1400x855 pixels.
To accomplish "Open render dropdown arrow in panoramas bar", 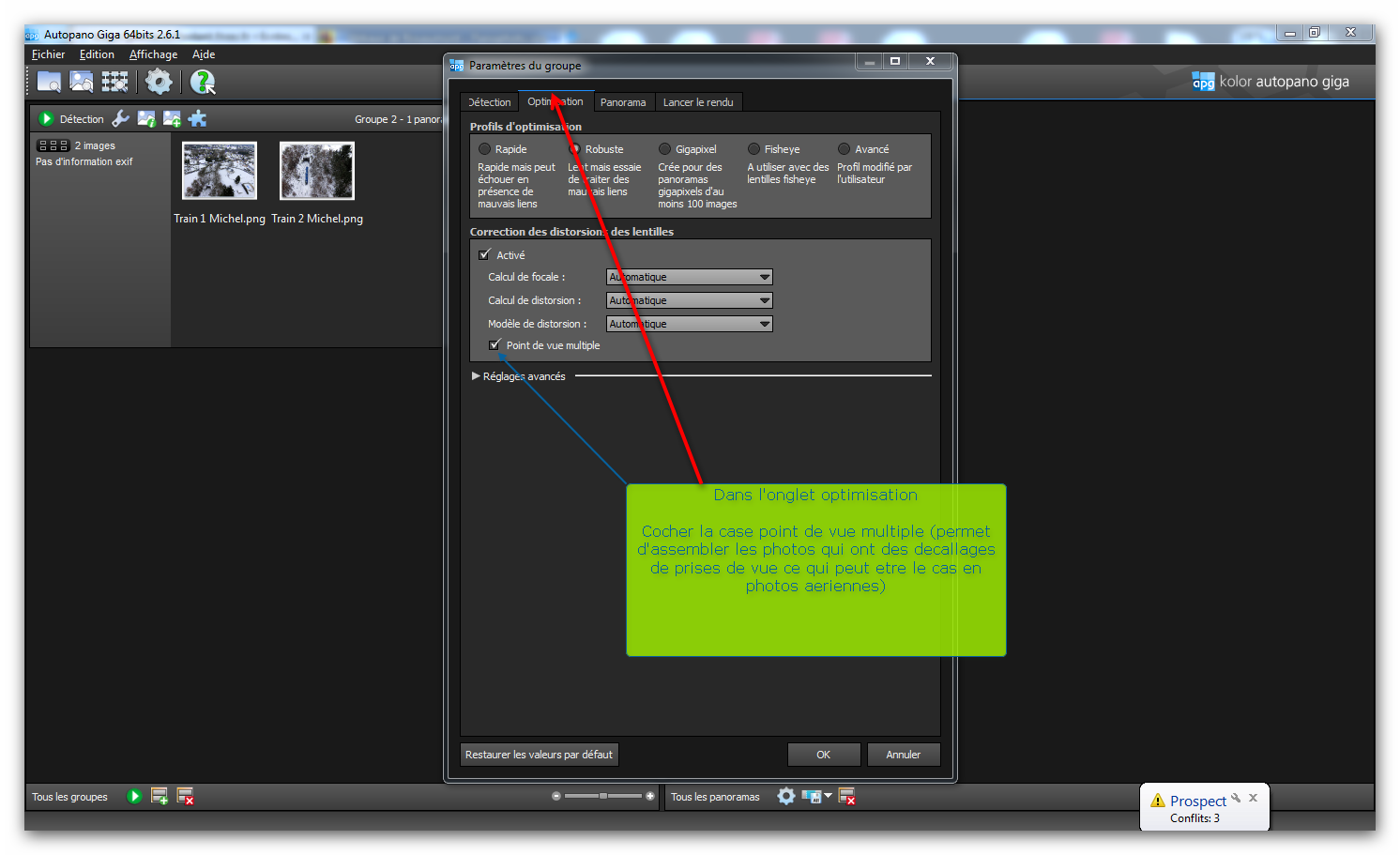I will pyautogui.click(x=828, y=796).
